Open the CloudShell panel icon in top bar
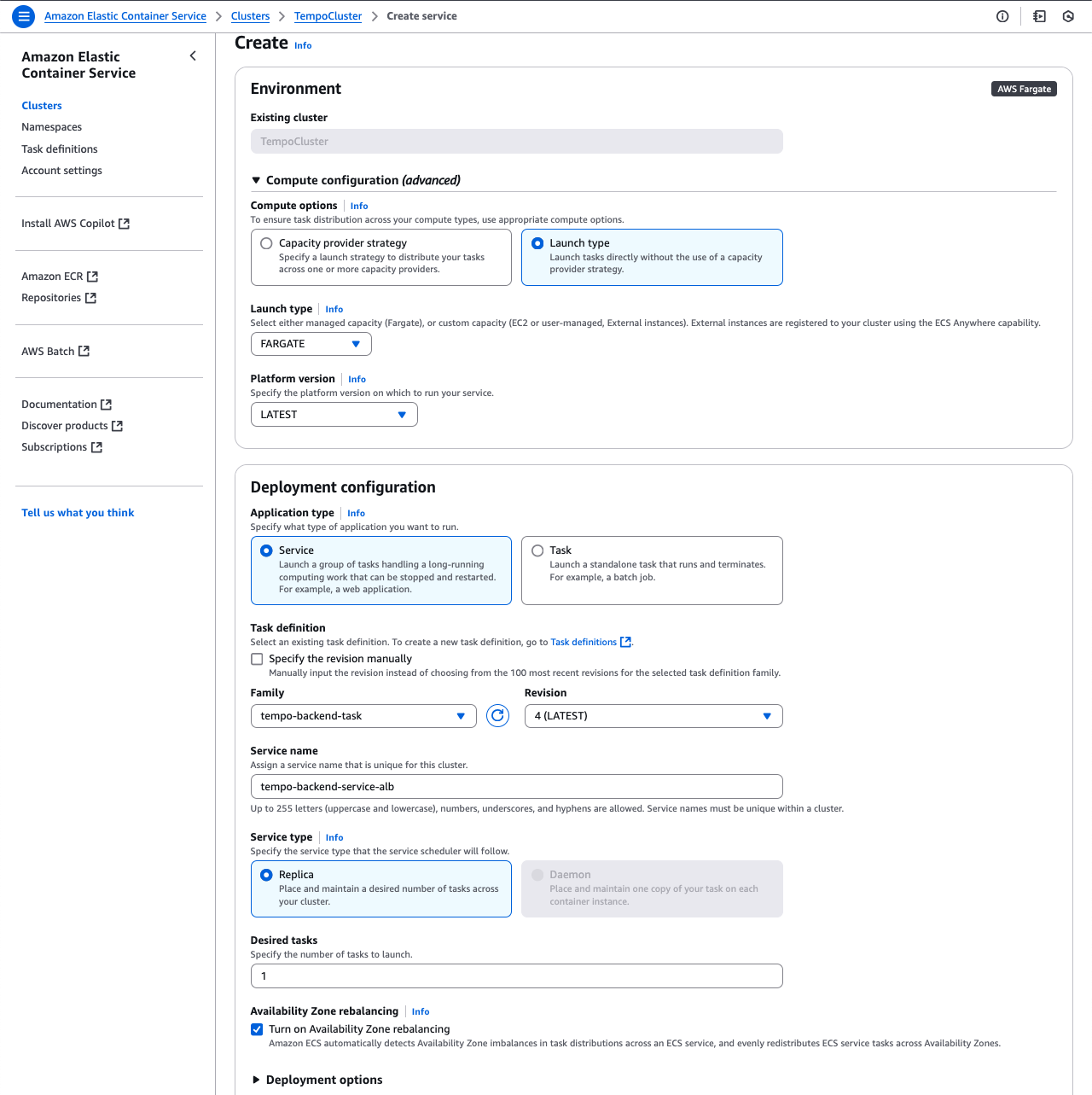The image size is (1092, 1095). [x=1039, y=16]
